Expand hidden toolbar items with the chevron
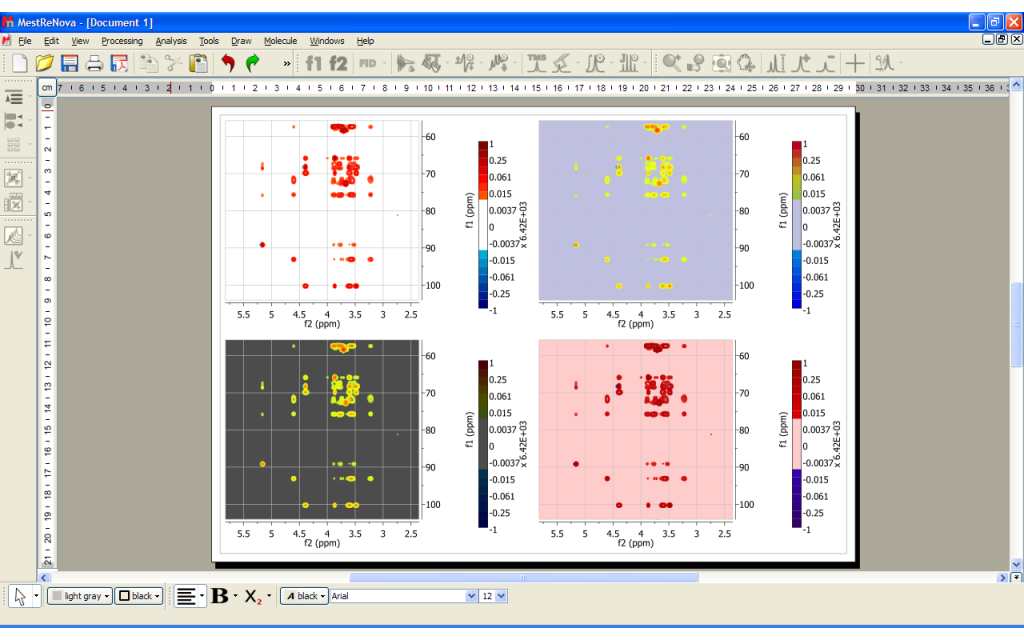 pyautogui.click(x=287, y=64)
